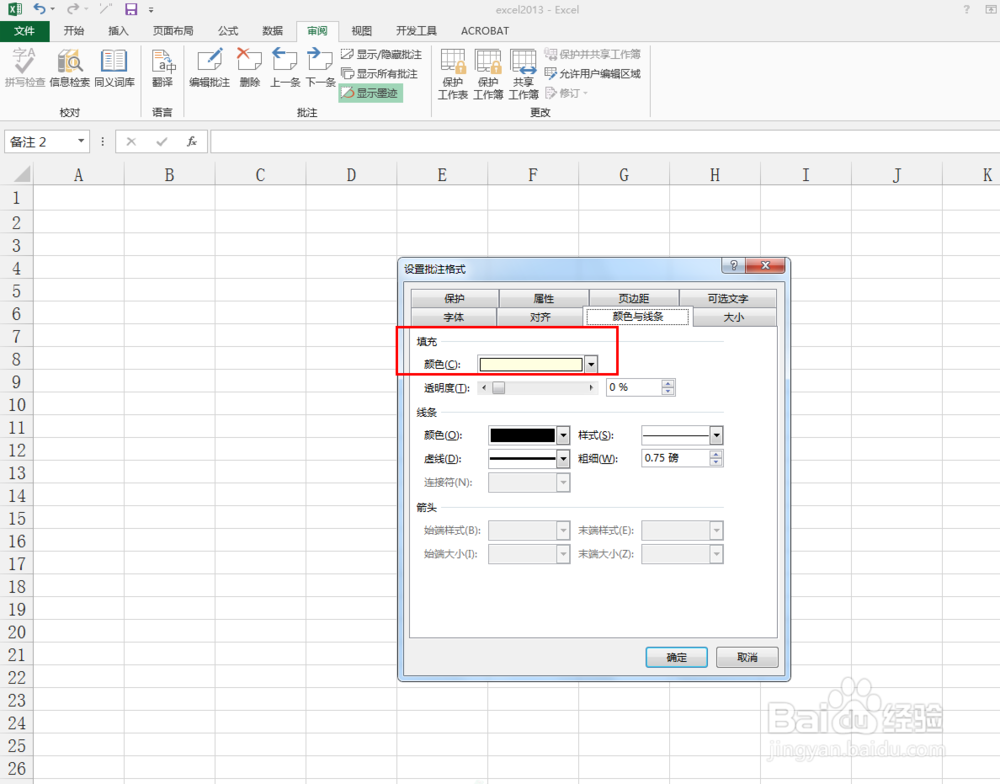Viewport: 1000px width, 784px height.
Task: Switch to the 页面布局 ribbon tab
Action: [173, 31]
